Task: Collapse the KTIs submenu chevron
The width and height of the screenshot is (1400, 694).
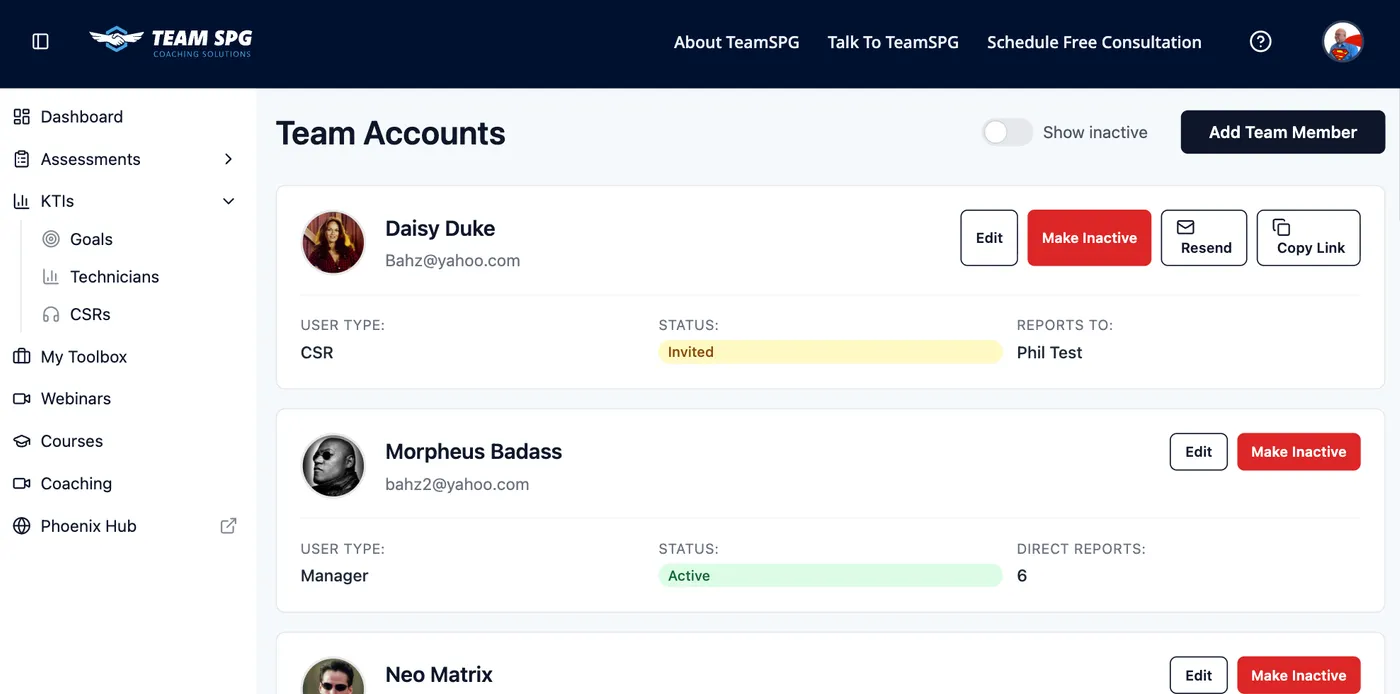Action: (x=228, y=201)
